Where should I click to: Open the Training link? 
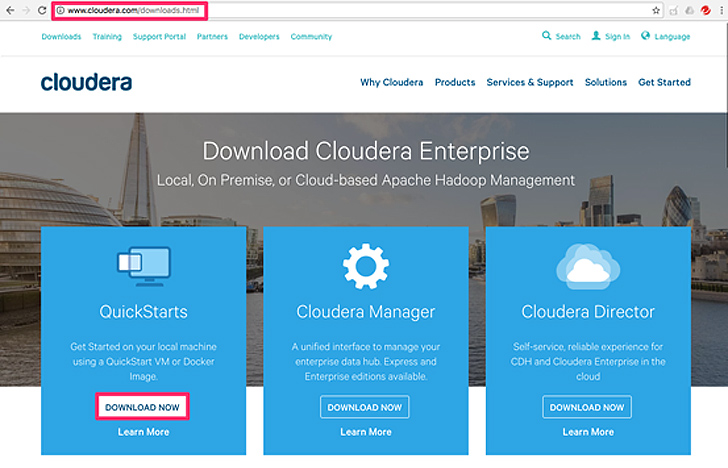click(x=107, y=36)
